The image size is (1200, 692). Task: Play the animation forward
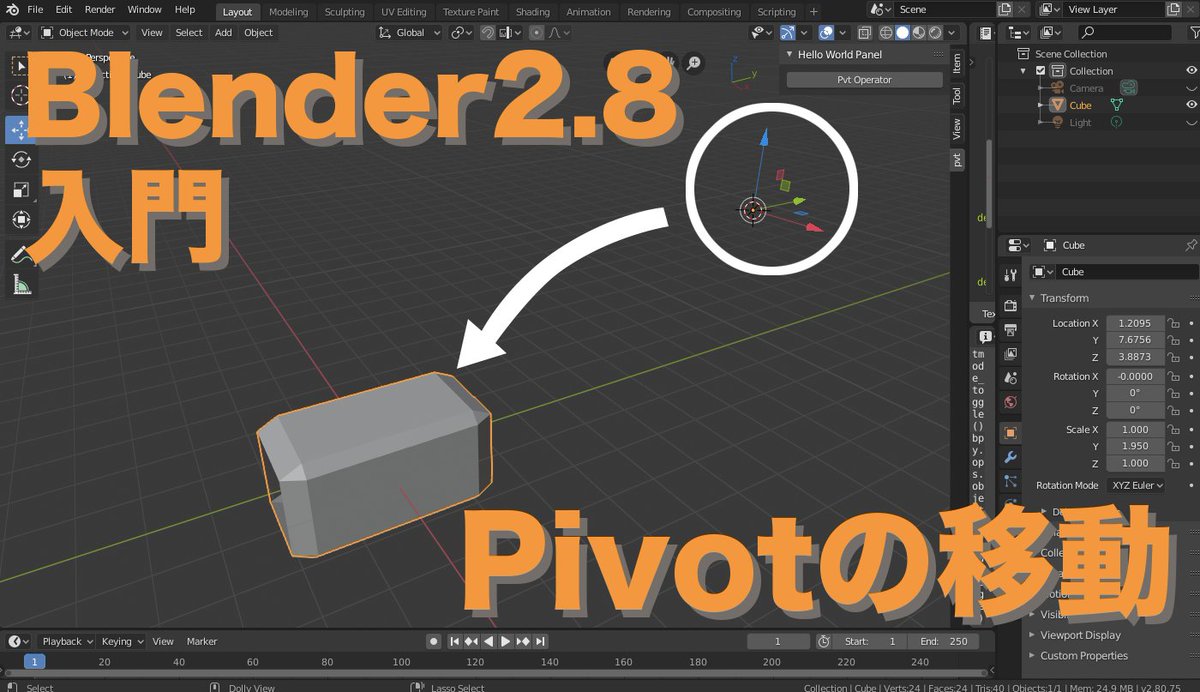pyautogui.click(x=506, y=641)
